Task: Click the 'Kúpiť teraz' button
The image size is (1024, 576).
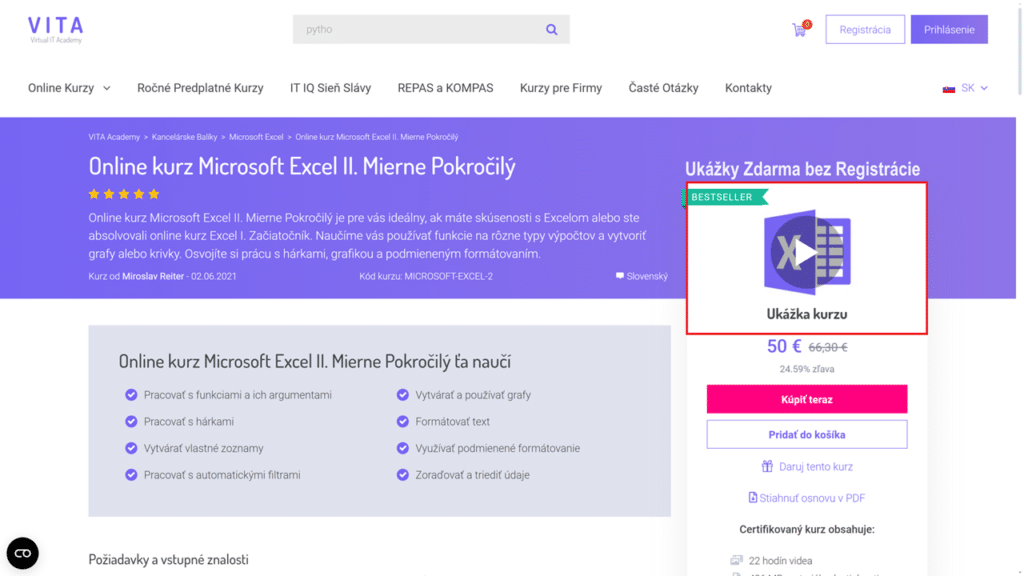Action: point(806,398)
